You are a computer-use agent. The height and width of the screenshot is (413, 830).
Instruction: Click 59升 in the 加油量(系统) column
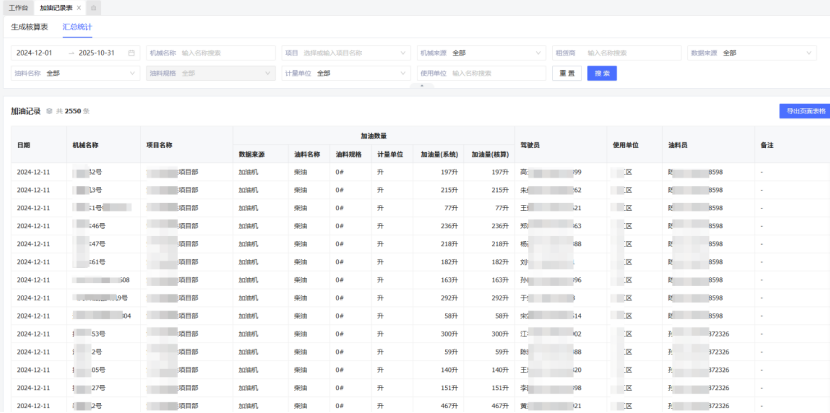[x=452, y=352]
